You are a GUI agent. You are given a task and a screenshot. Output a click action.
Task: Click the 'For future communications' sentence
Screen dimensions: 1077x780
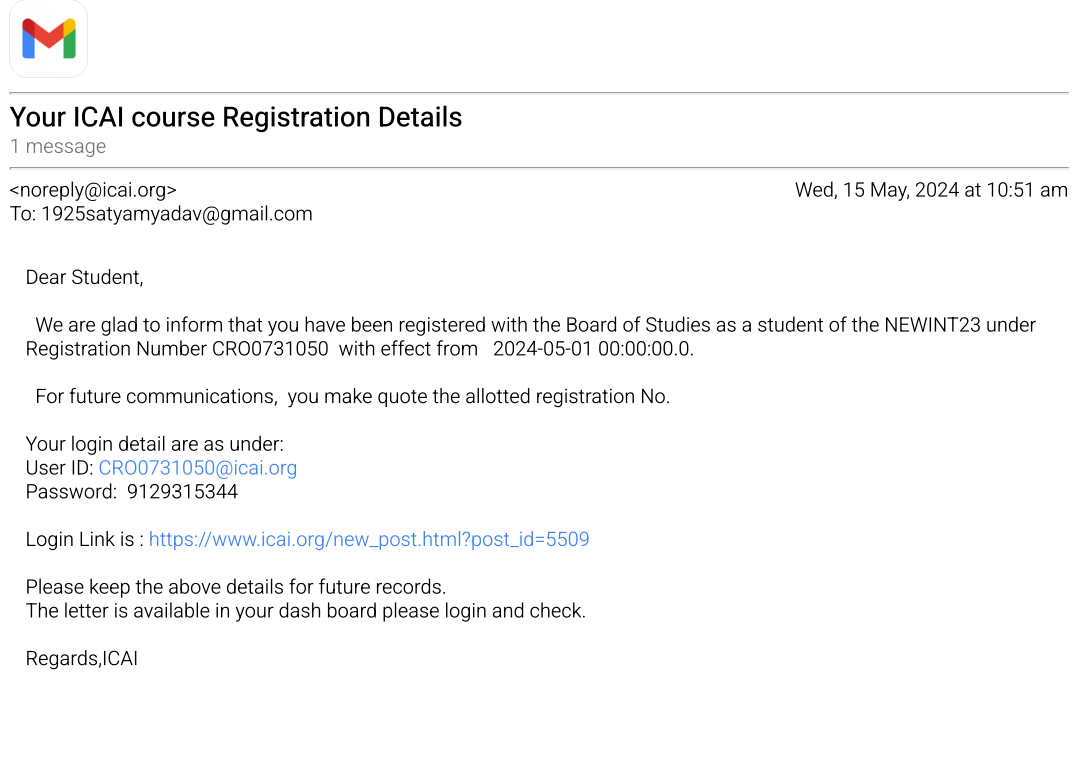352,397
